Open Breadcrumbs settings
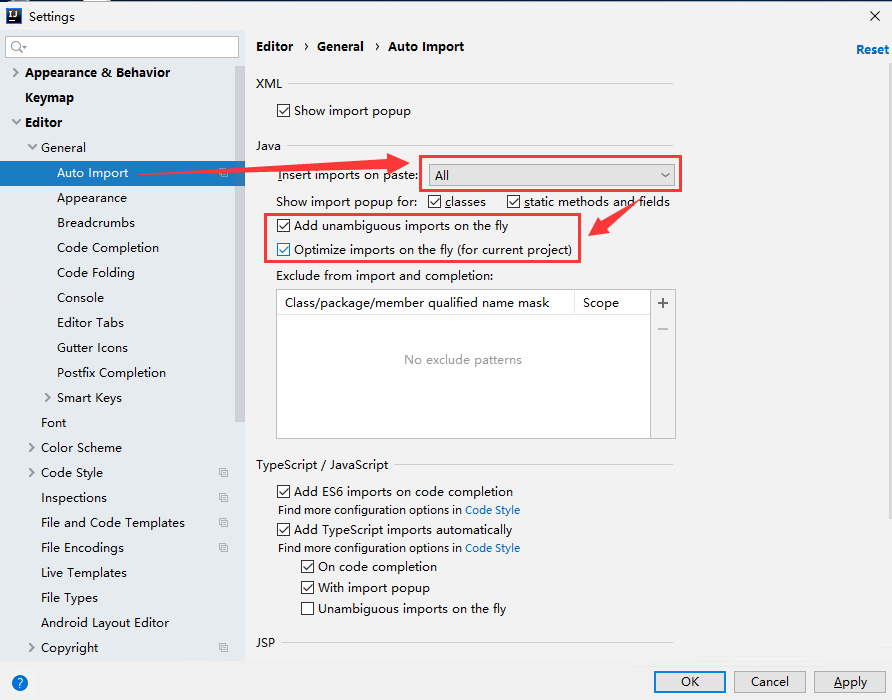This screenshot has height=700, width=892. (x=96, y=223)
